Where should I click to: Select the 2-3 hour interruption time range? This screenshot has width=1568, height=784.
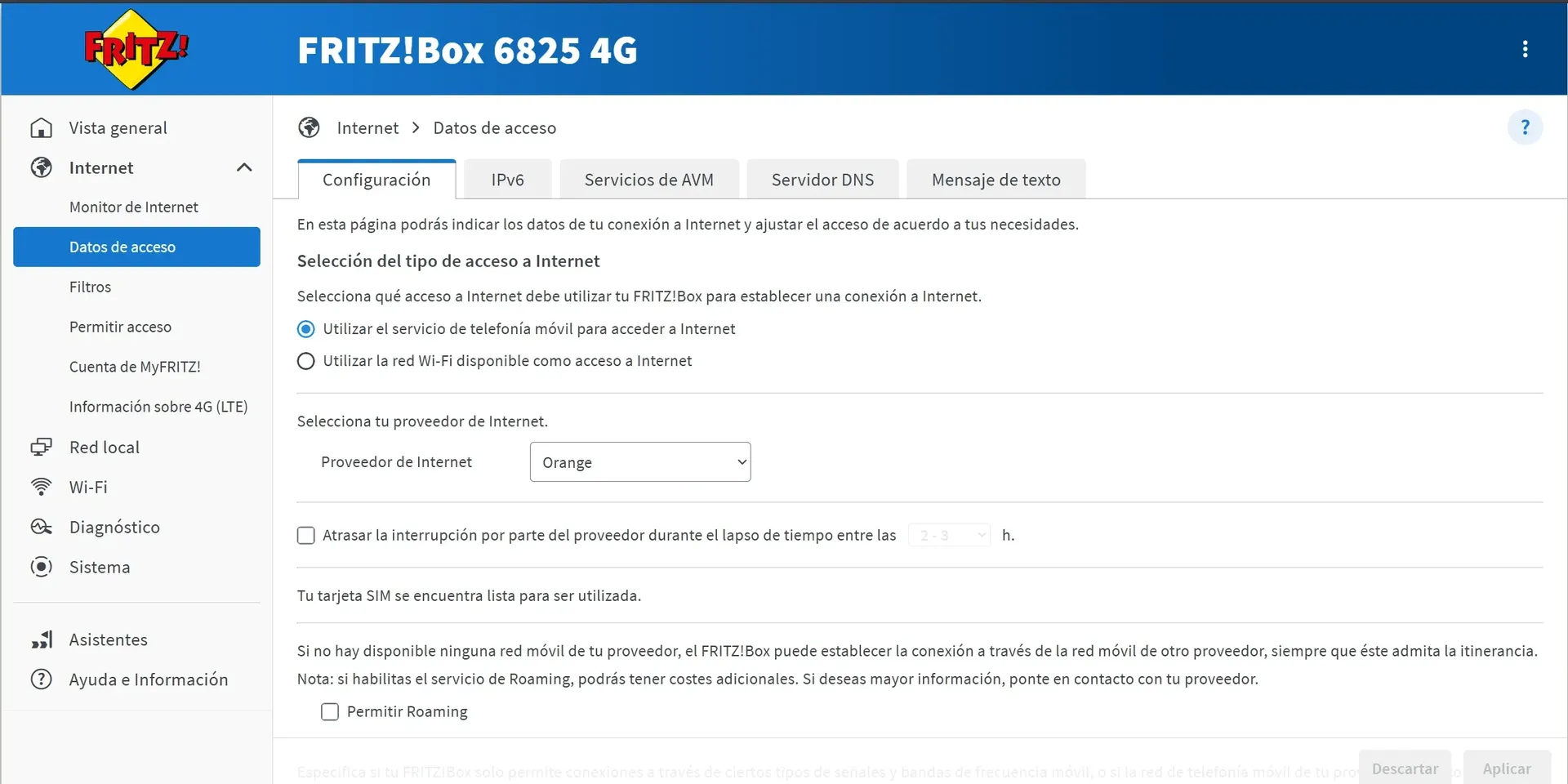948,534
